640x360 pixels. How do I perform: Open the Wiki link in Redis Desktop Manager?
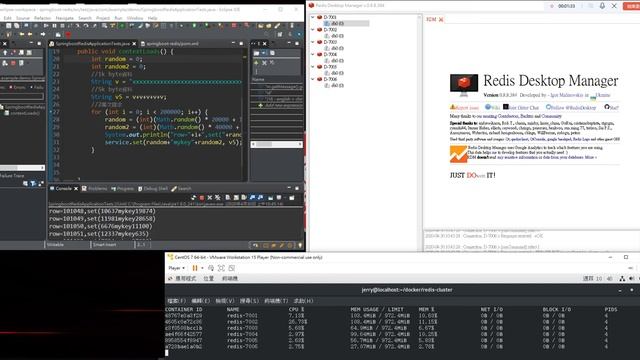tap(492, 107)
